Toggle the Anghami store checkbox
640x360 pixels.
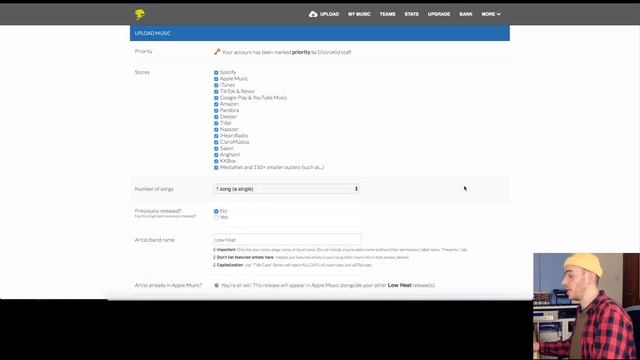pos(216,155)
